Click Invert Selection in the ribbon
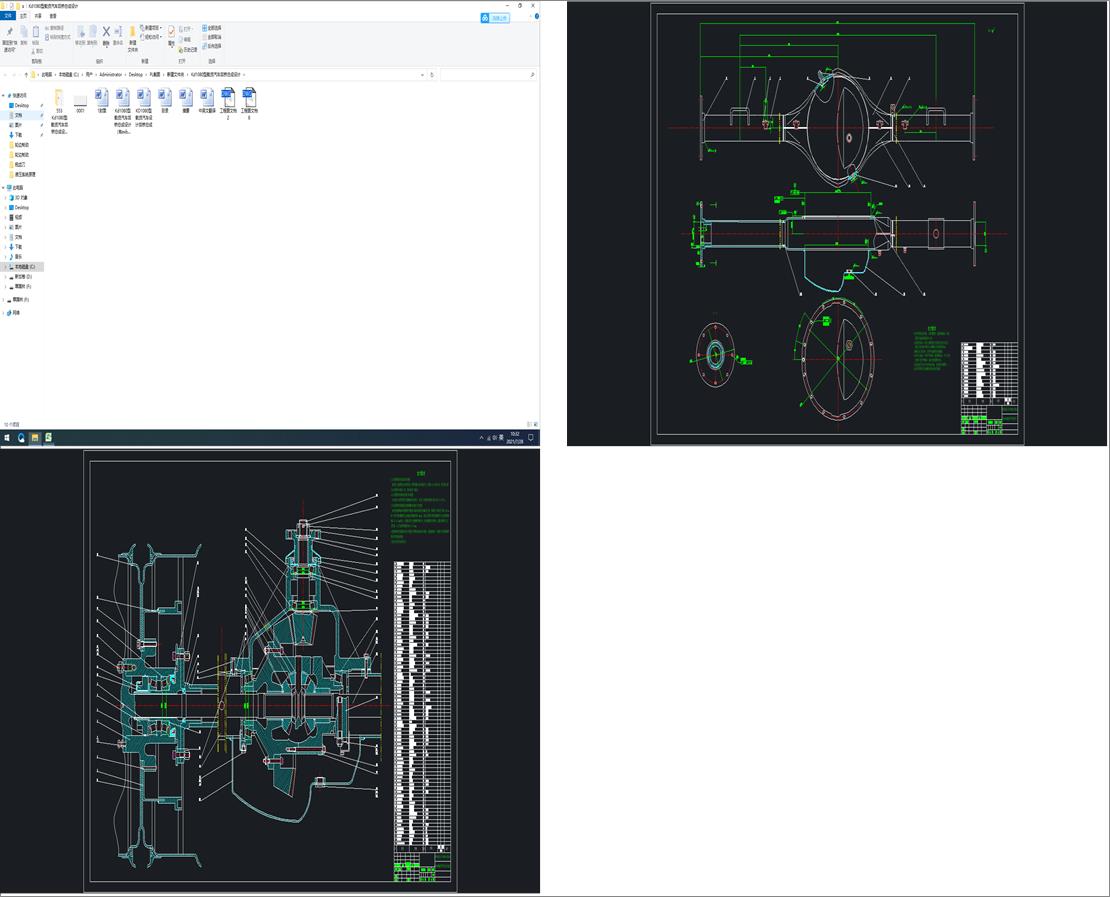 point(212,46)
